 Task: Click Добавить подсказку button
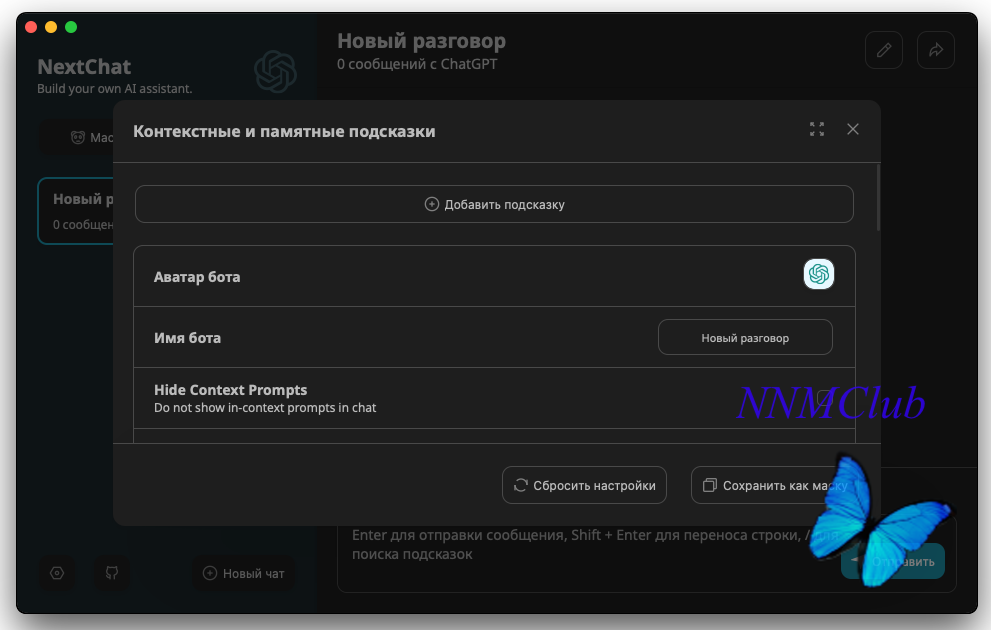[x=494, y=204]
